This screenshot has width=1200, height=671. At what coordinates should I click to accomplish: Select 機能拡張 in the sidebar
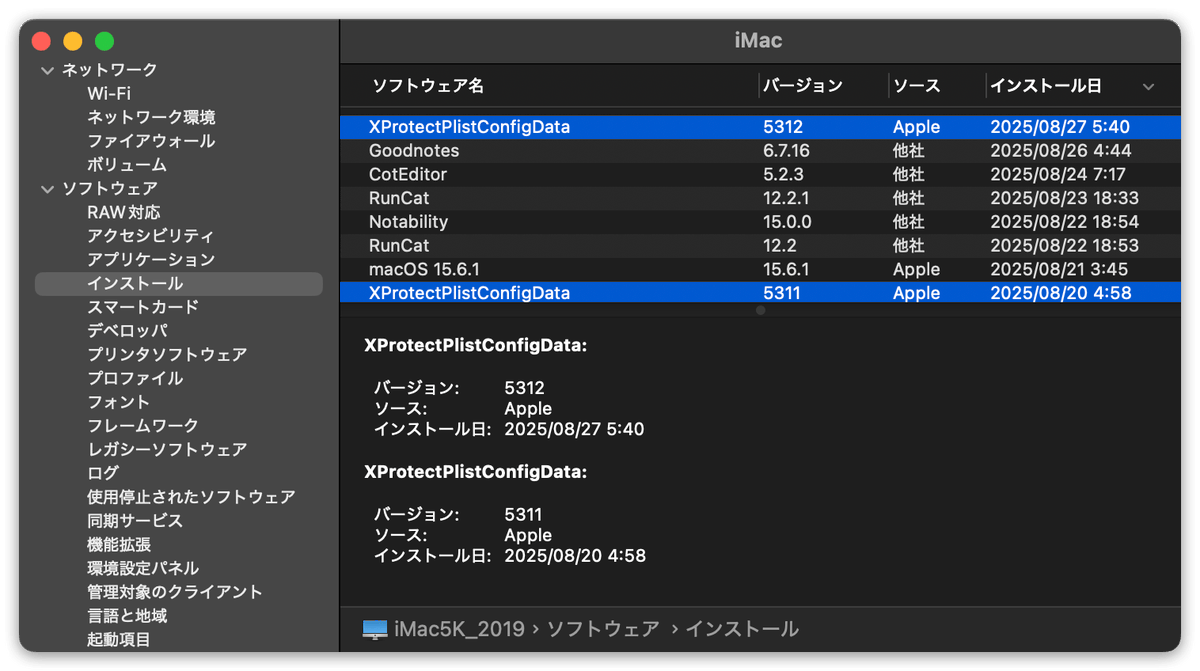pyautogui.click(x=119, y=545)
